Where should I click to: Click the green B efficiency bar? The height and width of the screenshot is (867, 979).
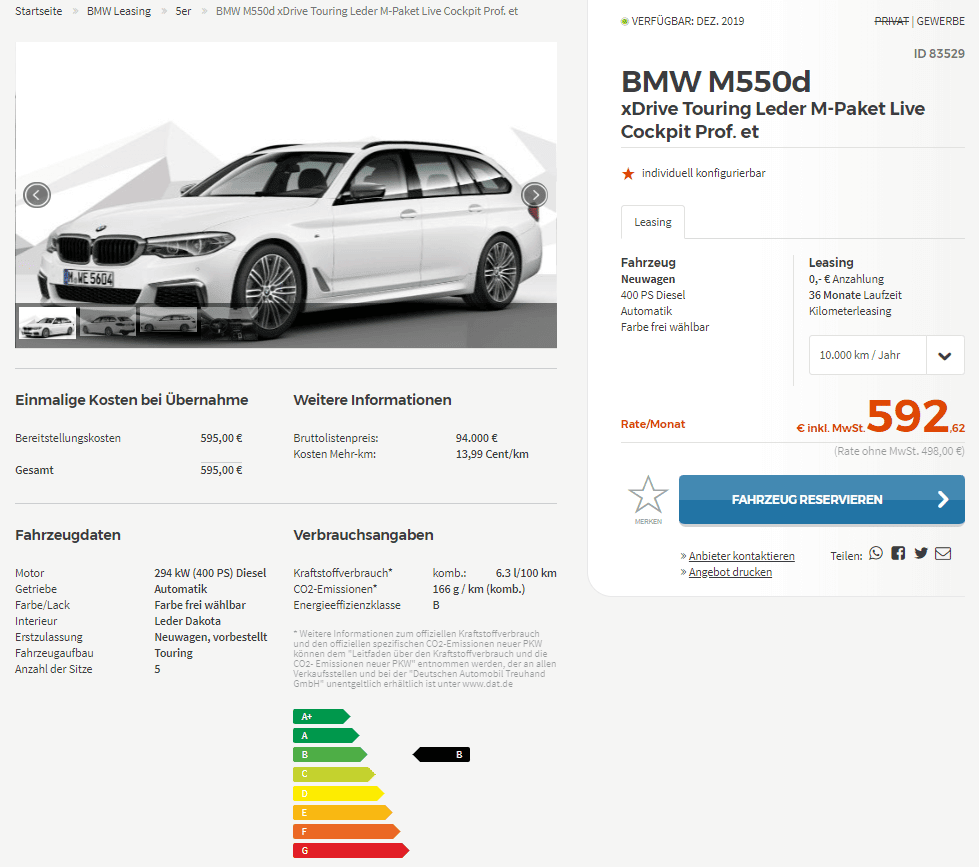330,755
